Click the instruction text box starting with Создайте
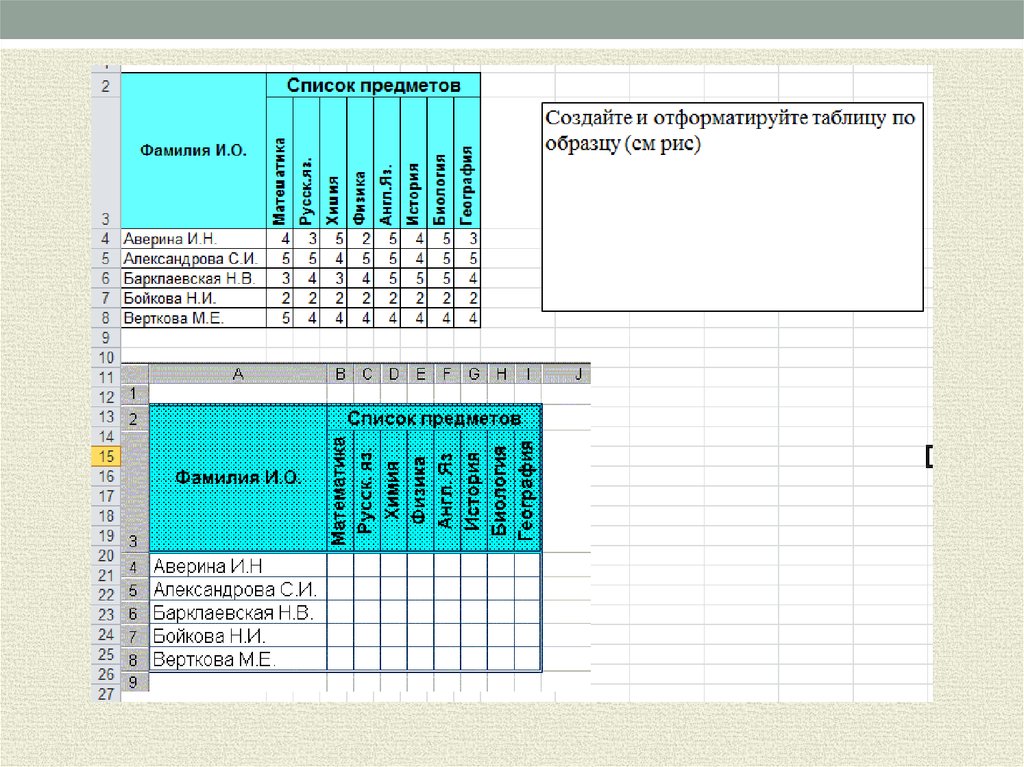 (x=732, y=206)
